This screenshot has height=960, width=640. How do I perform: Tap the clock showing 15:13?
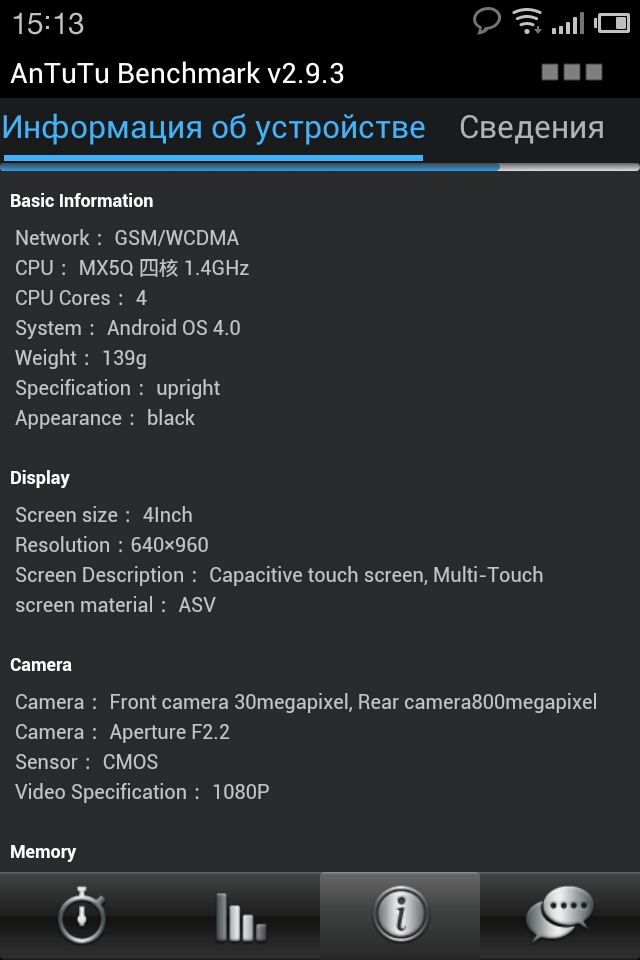48,24
